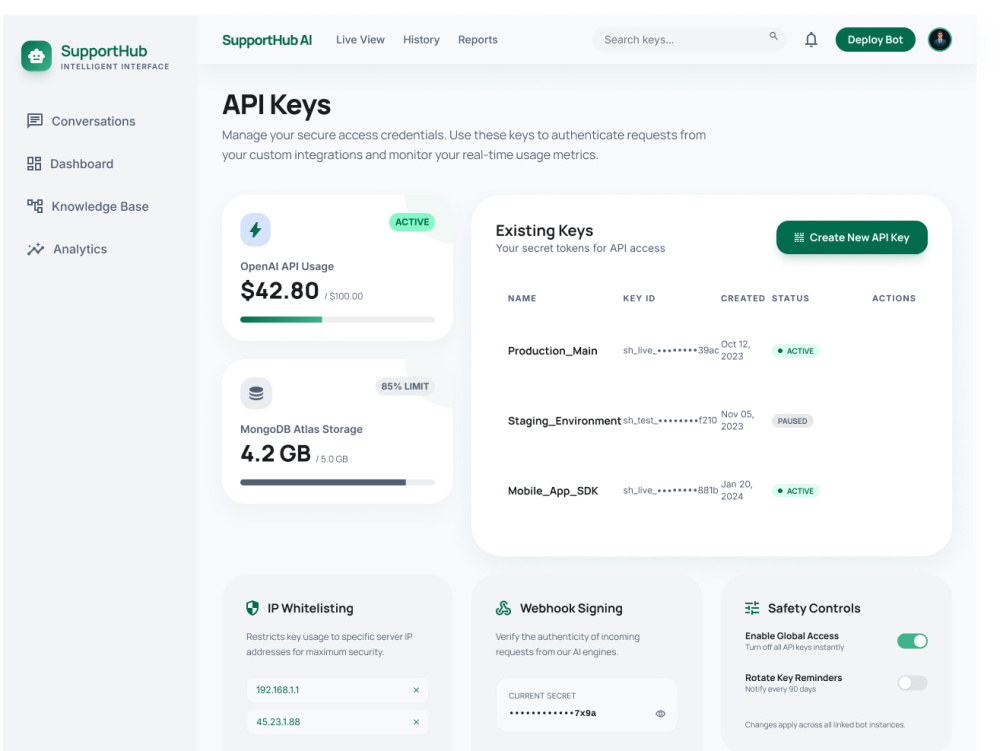Click the key ID ending in 881b

click(x=670, y=490)
